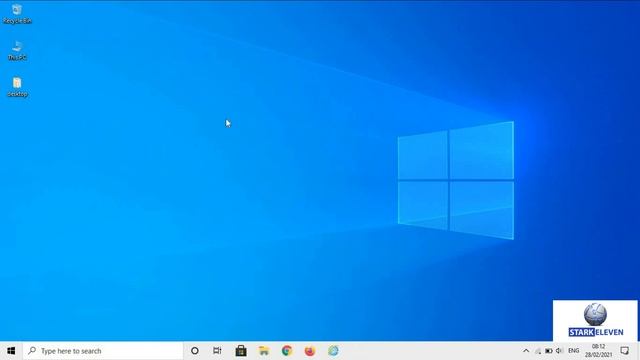The image size is (640, 360).
Task: Open File Explorer from the taskbar
Action: tap(264, 351)
